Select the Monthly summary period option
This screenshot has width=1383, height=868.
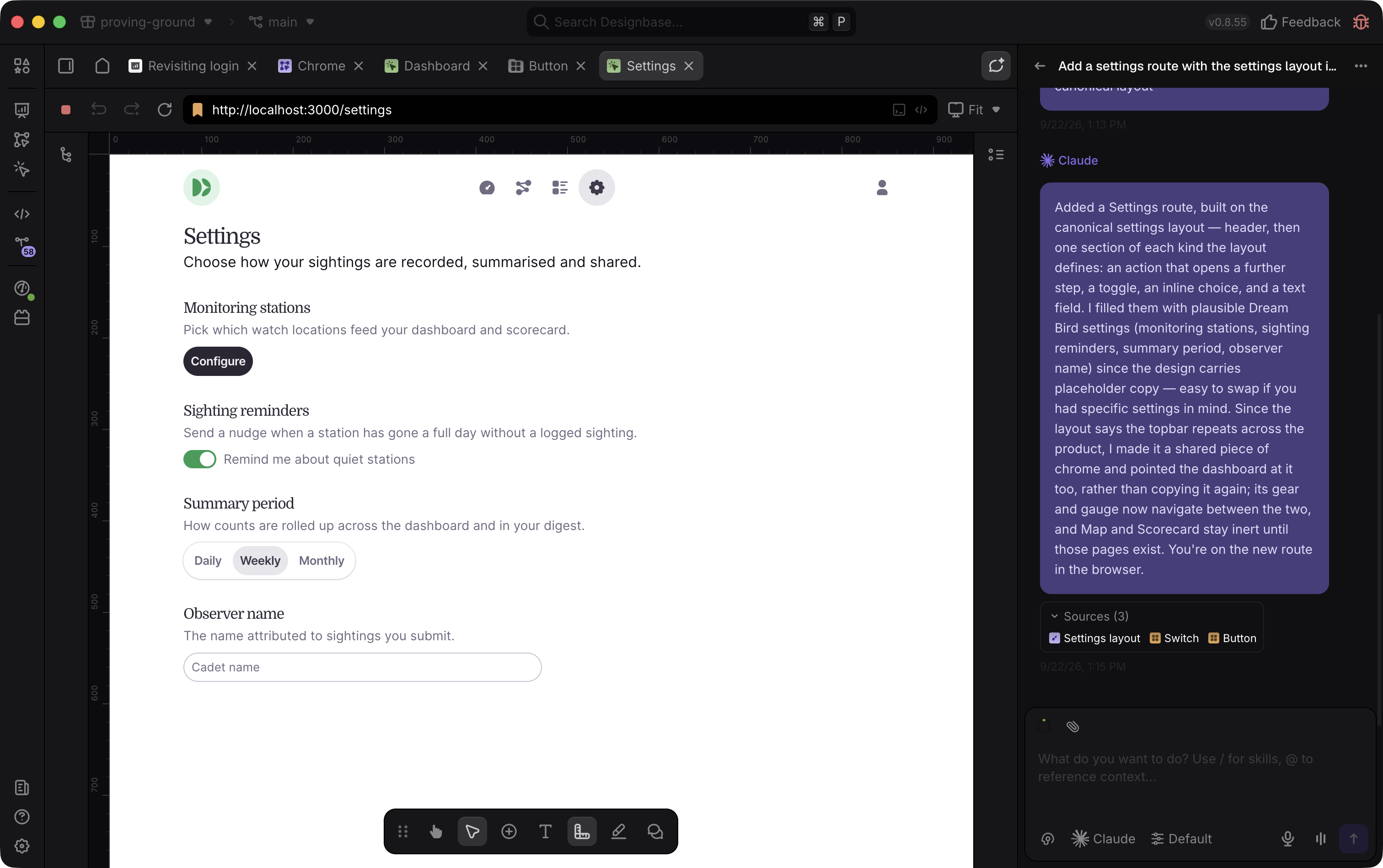(322, 561)
